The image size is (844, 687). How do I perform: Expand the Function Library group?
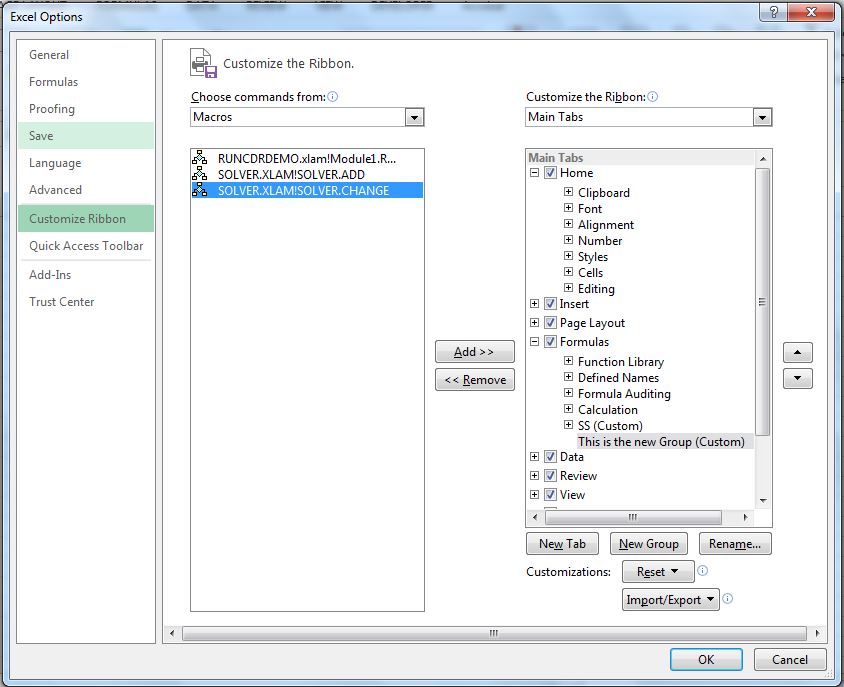tap(568, 361)
